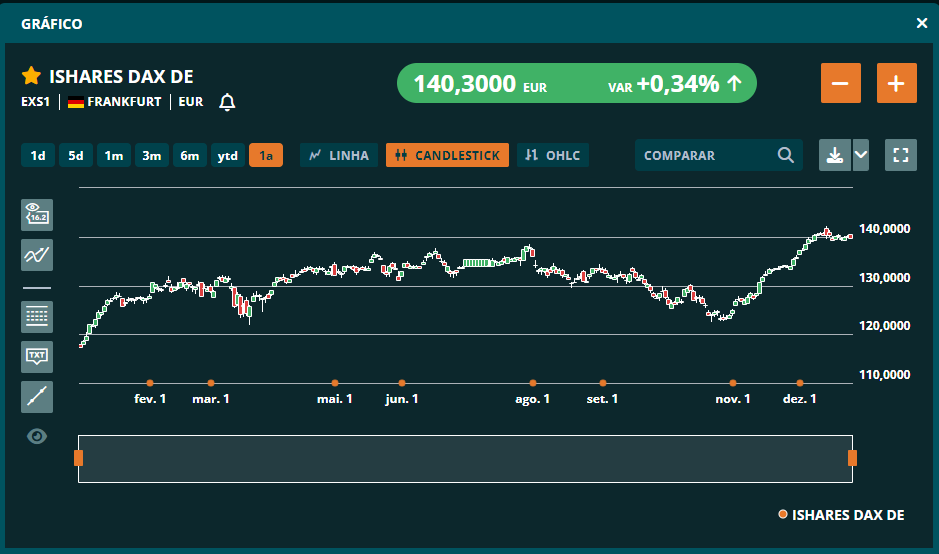Screen dimensions: 939x554
Task: Toggle the ISHARES DAX DE legend entry
Action: click(x=841, y=515)
